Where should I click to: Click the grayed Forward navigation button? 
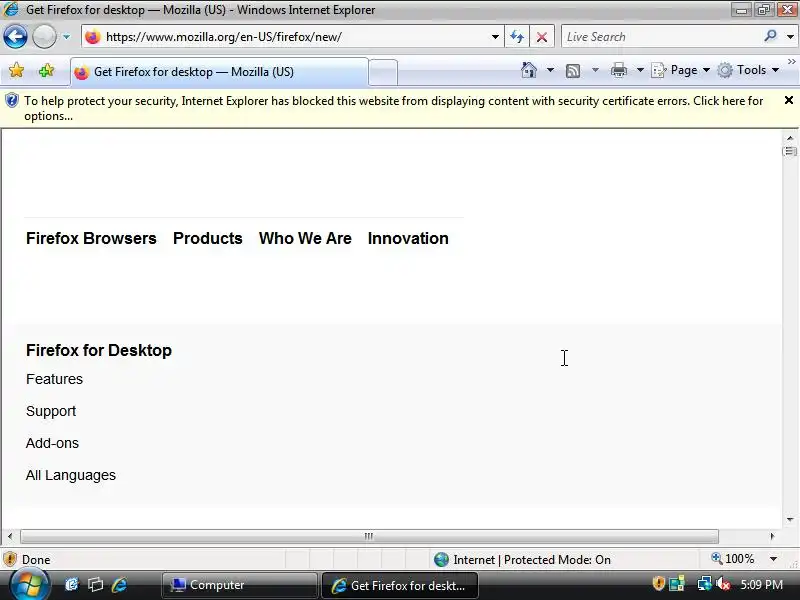tap(44, 37)
